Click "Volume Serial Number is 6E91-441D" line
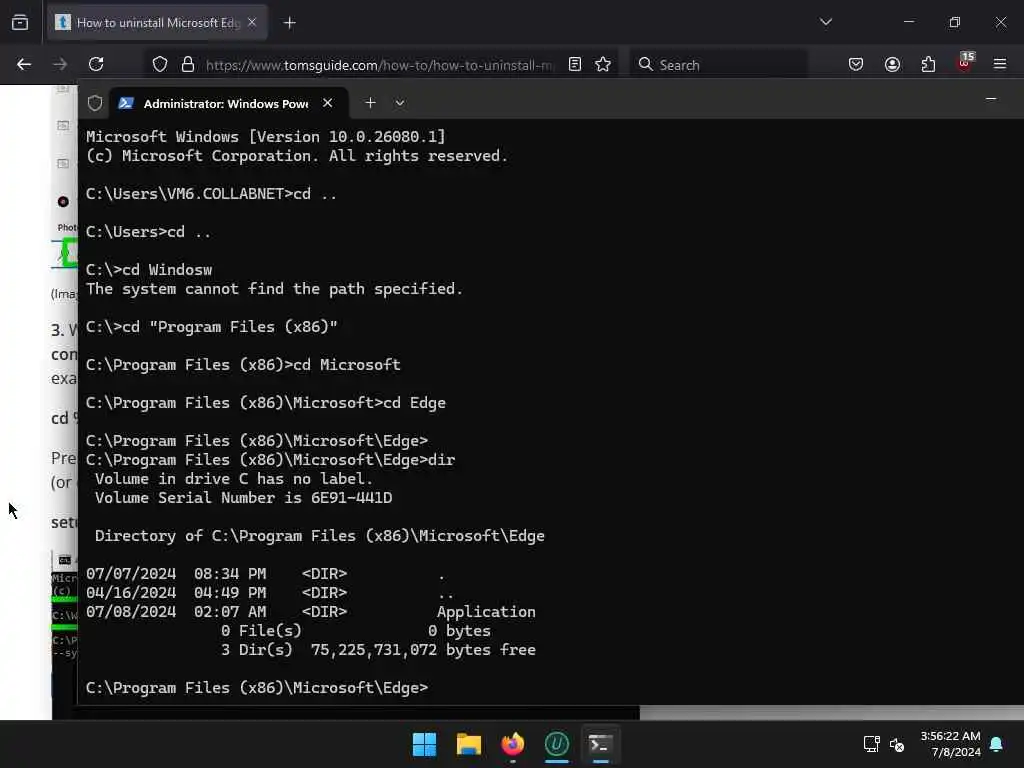1024x768 pixels. (x=244, y=498)
